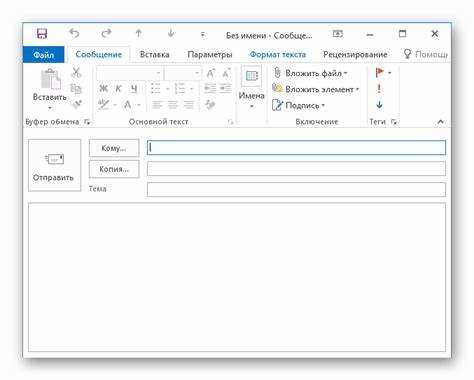The width and height of the screenshot is (474, 380).
Task: Mark message as low importance
Action: [379, 105]
